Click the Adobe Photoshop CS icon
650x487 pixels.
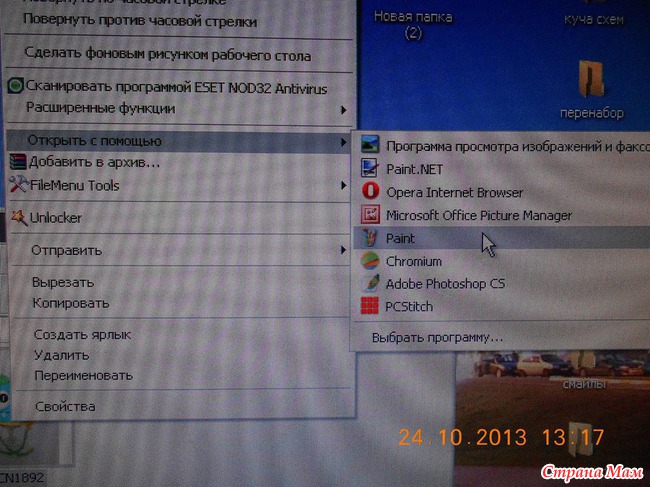coord(371,284)
